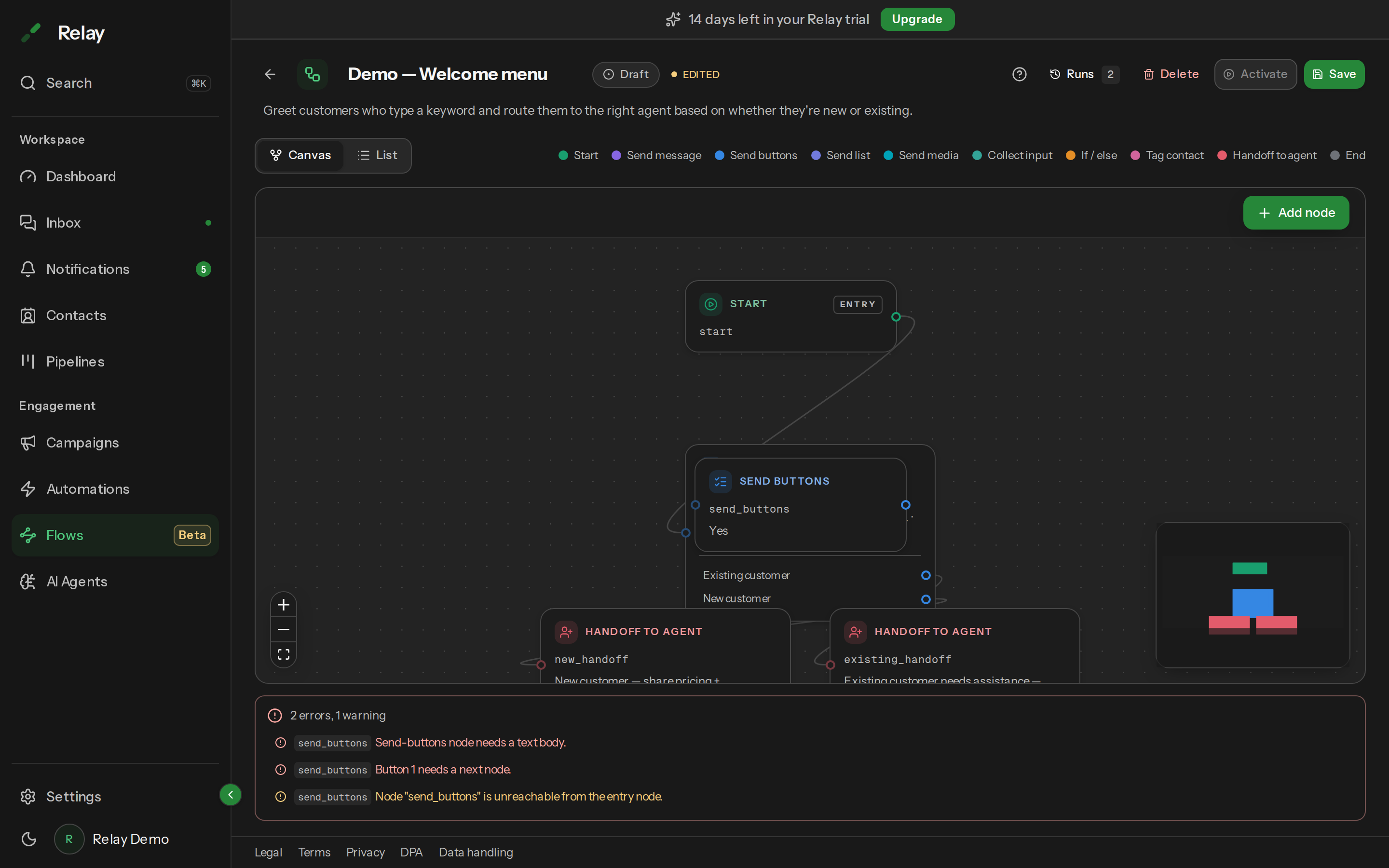Click the Relay logo icon
Screen dimensions: 1389x868
coord(31,33)
